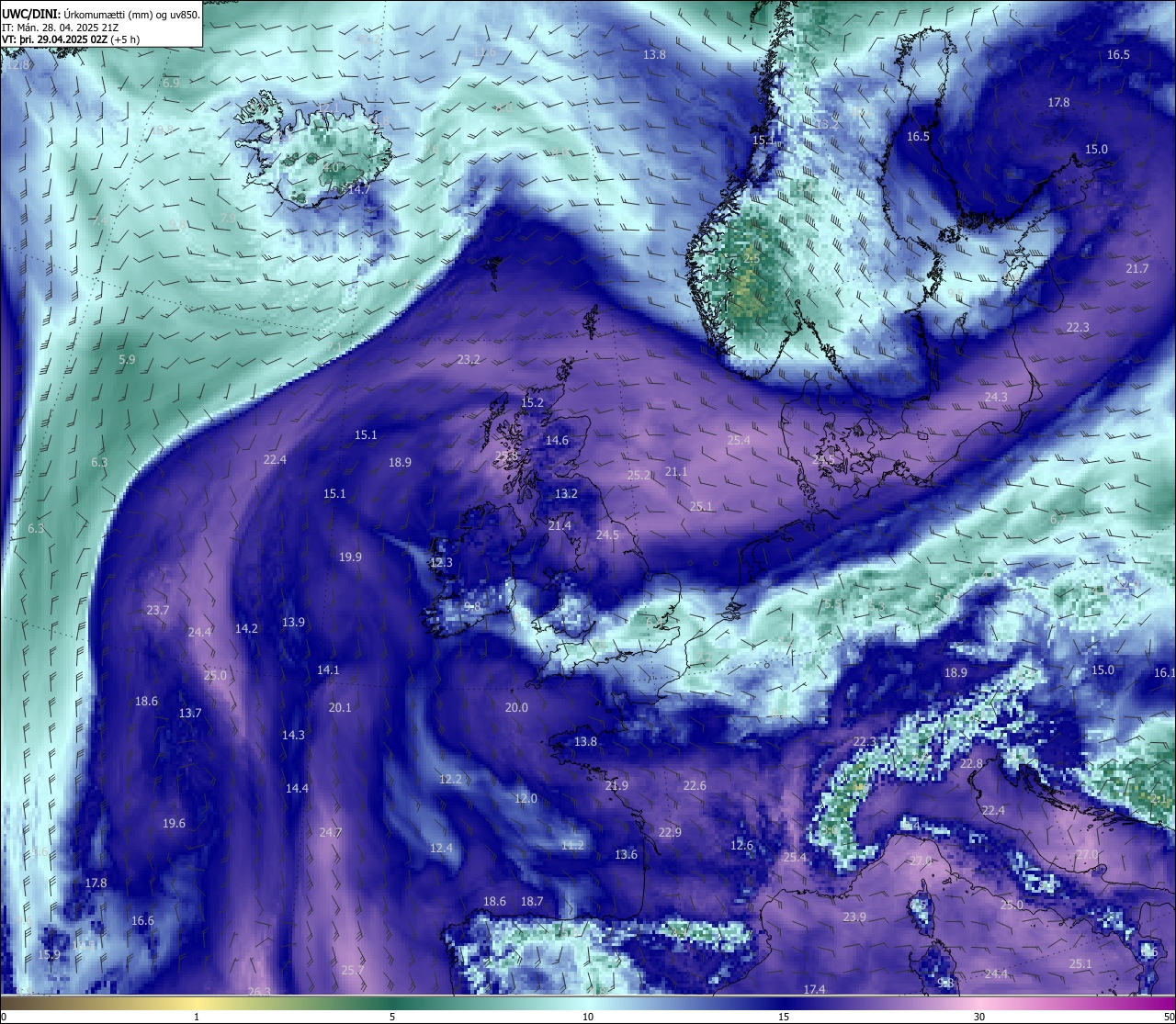Click the 23.9 value label in the Mediterranean
Viewport: 1176px width, 1024px height.
tap(854, 917)
